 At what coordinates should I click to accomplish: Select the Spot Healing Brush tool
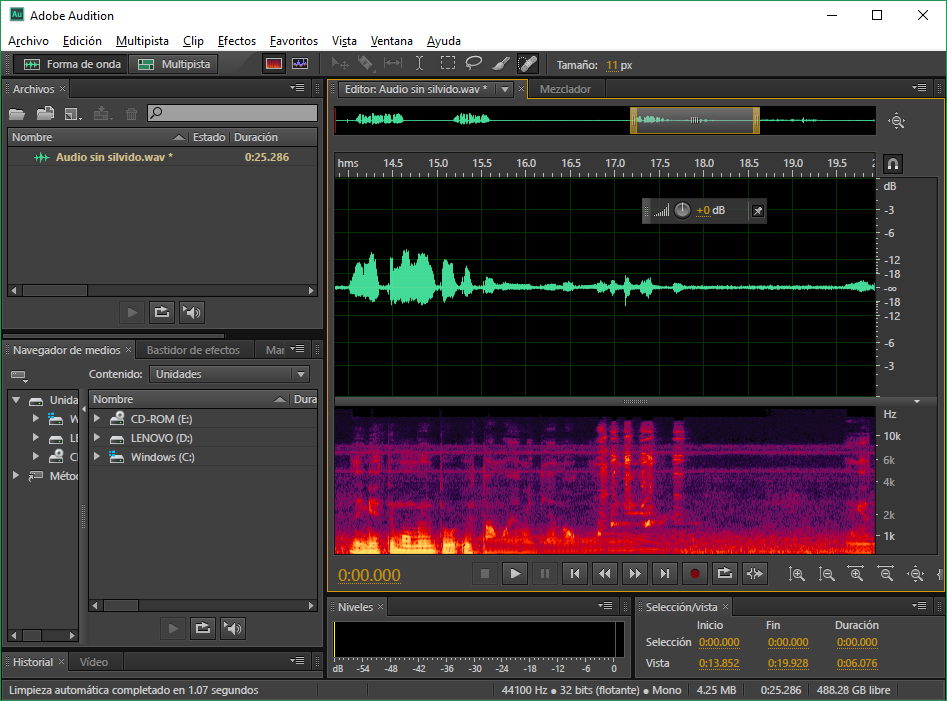(528, 64)
